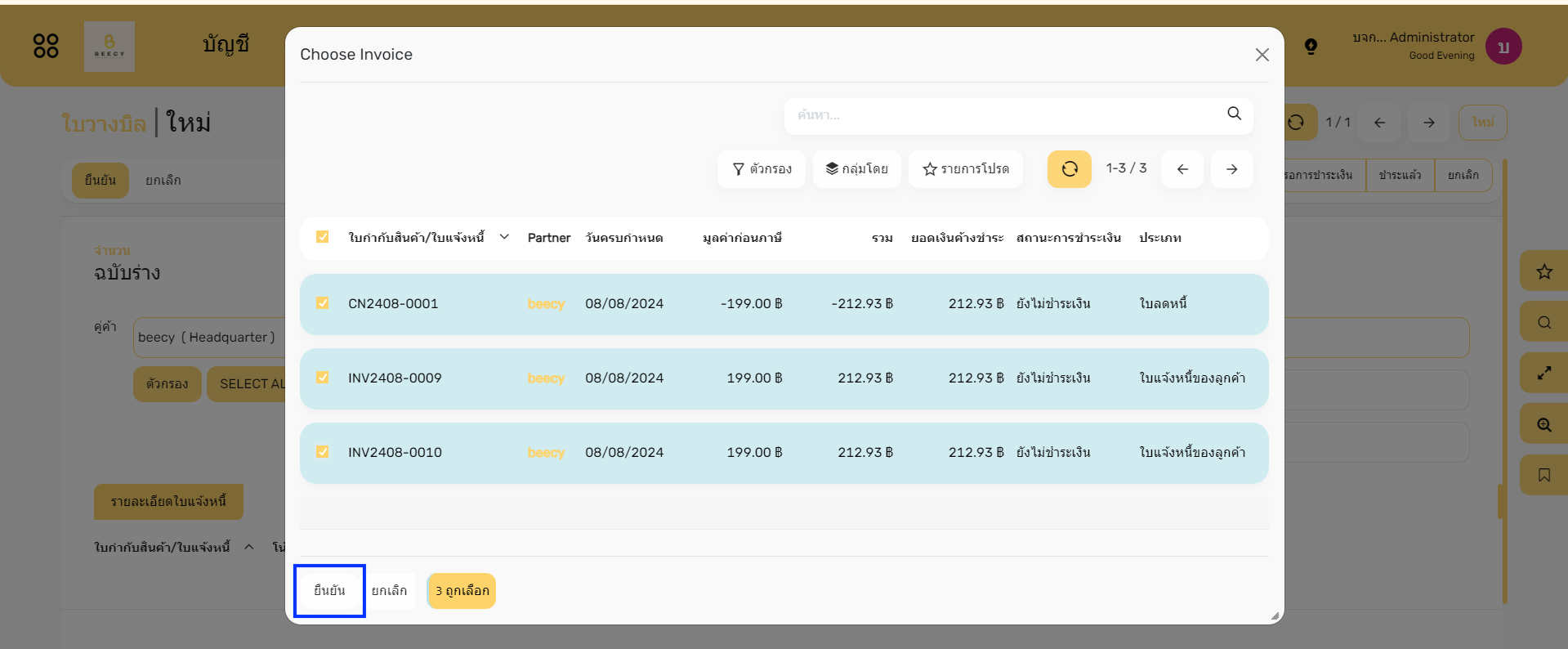Uncheck the INV2408-0010 row checkbox

coord(323,452)
